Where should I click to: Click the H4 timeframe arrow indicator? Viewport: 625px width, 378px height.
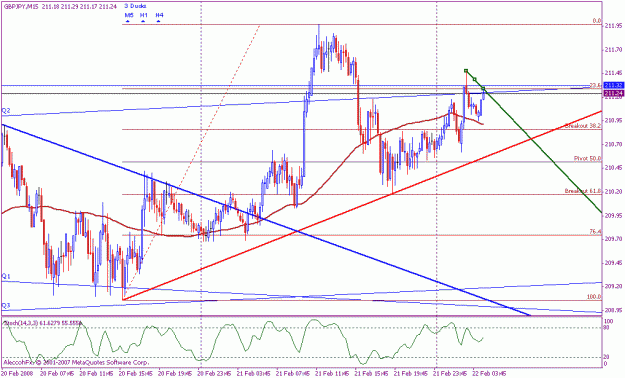point(159,20)
